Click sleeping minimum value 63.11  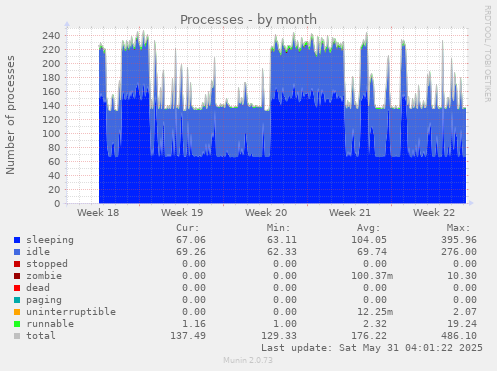[282, 240]
